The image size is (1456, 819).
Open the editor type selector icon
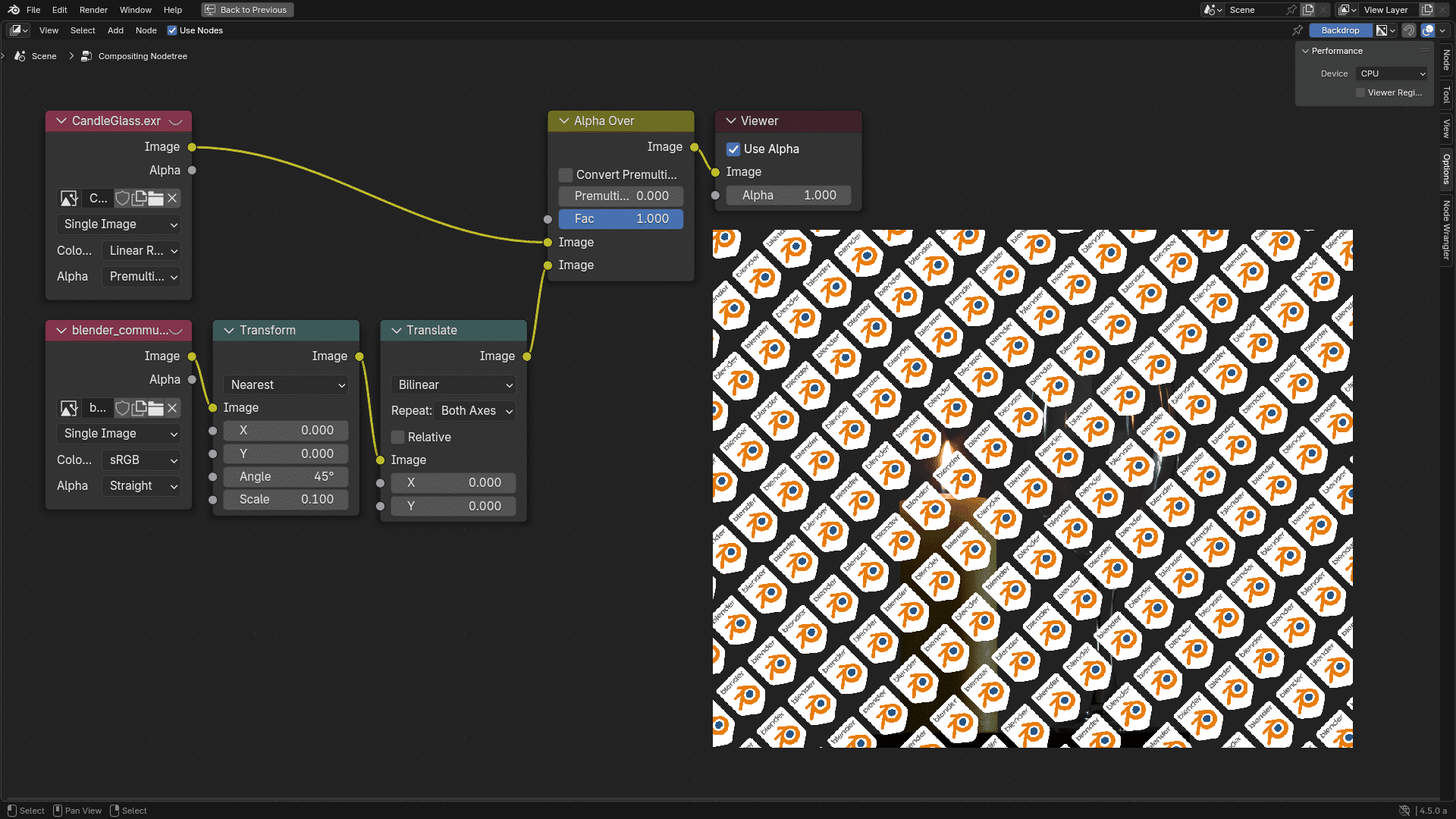[x=15, y=30]
